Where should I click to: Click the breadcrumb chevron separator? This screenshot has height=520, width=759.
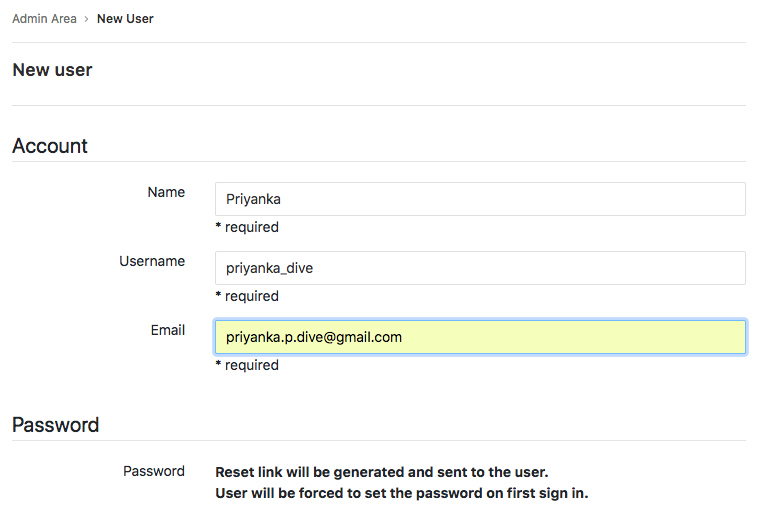(86, 19)
